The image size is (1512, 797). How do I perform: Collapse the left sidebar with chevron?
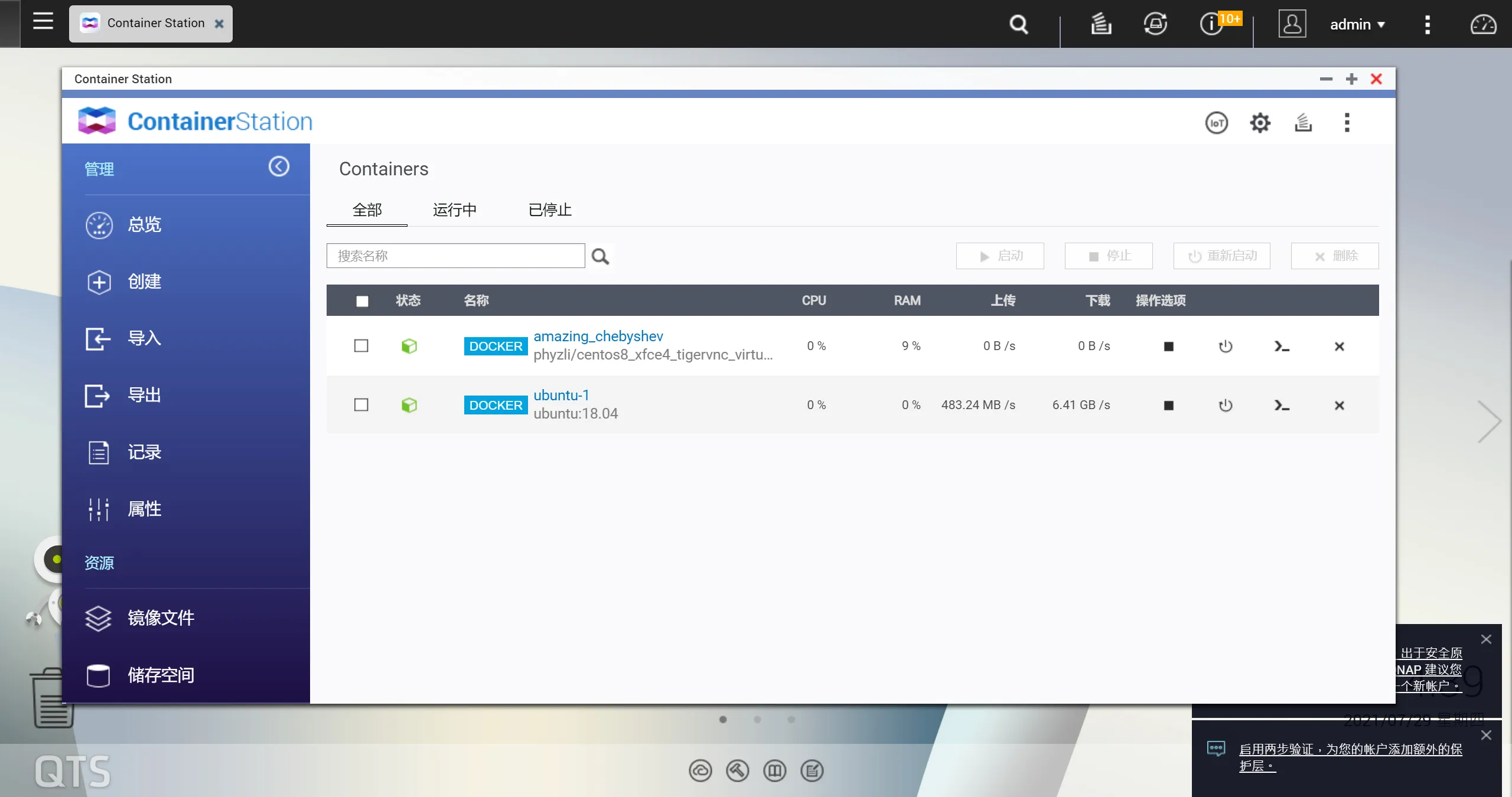point(279,167)
